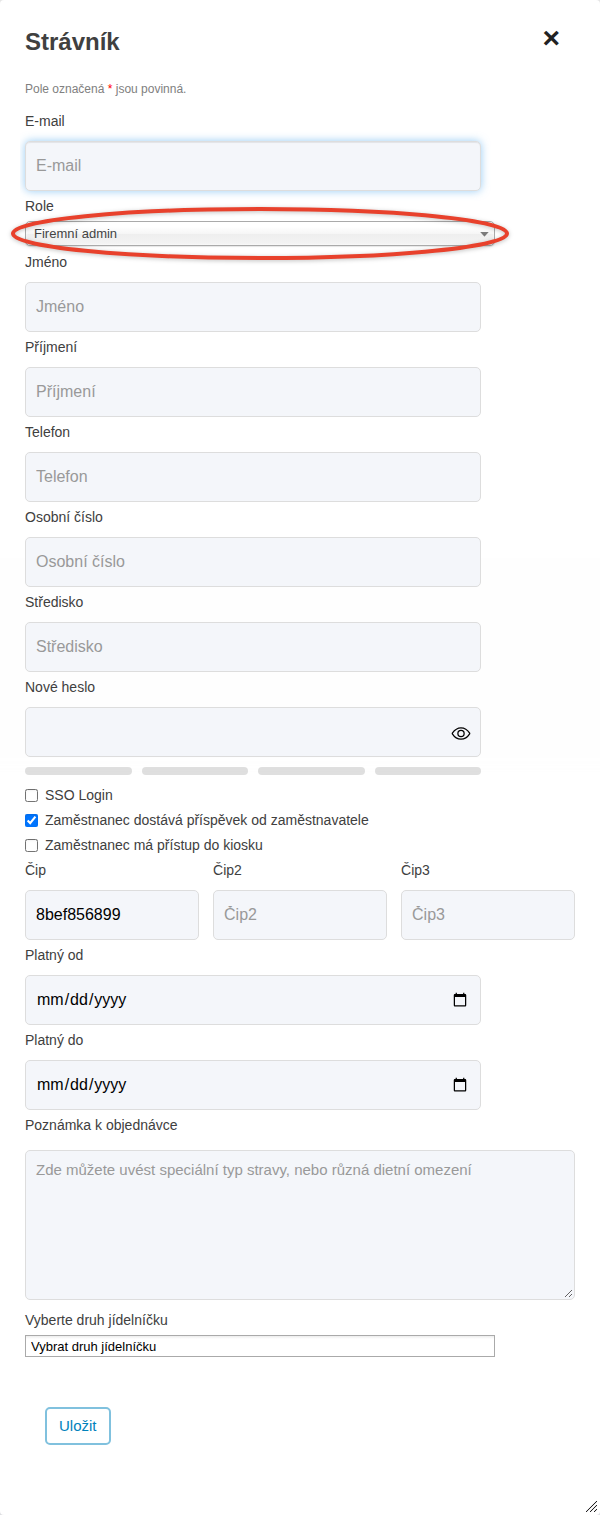Open calendar picker for Platný od
The height and width of the screenshot is (1515, 600).
460,1000
